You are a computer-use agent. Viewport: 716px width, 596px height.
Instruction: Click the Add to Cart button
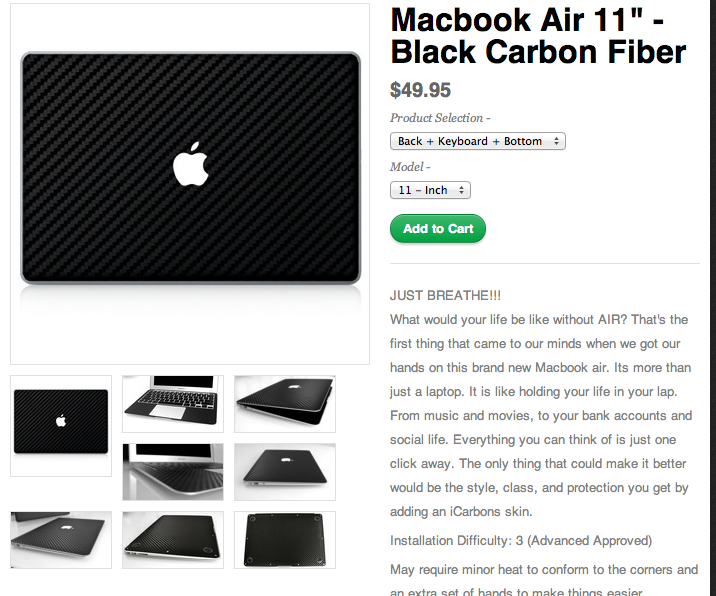coord(437,228)
